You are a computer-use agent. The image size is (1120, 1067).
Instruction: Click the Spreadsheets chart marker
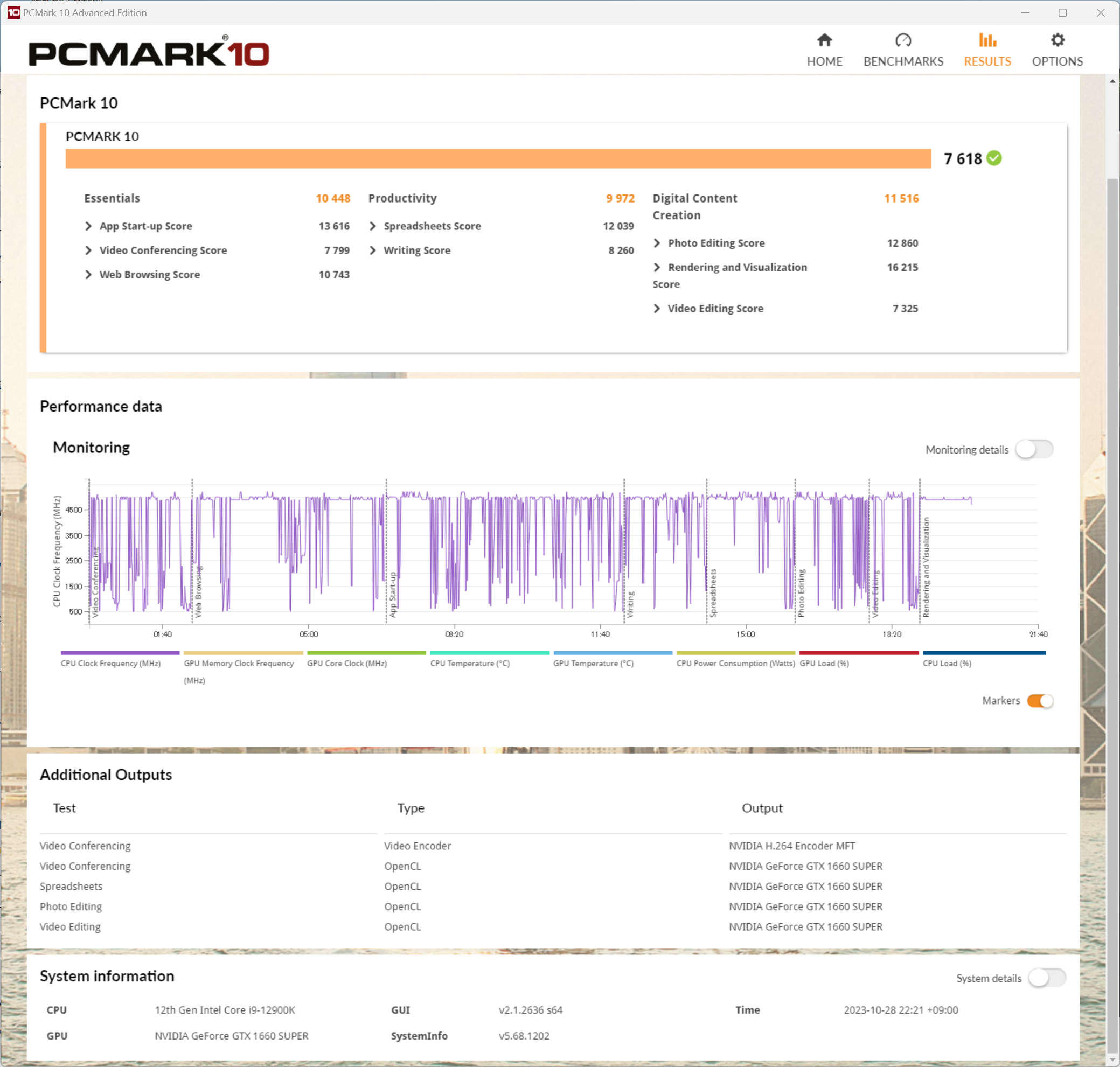(713, 593)
